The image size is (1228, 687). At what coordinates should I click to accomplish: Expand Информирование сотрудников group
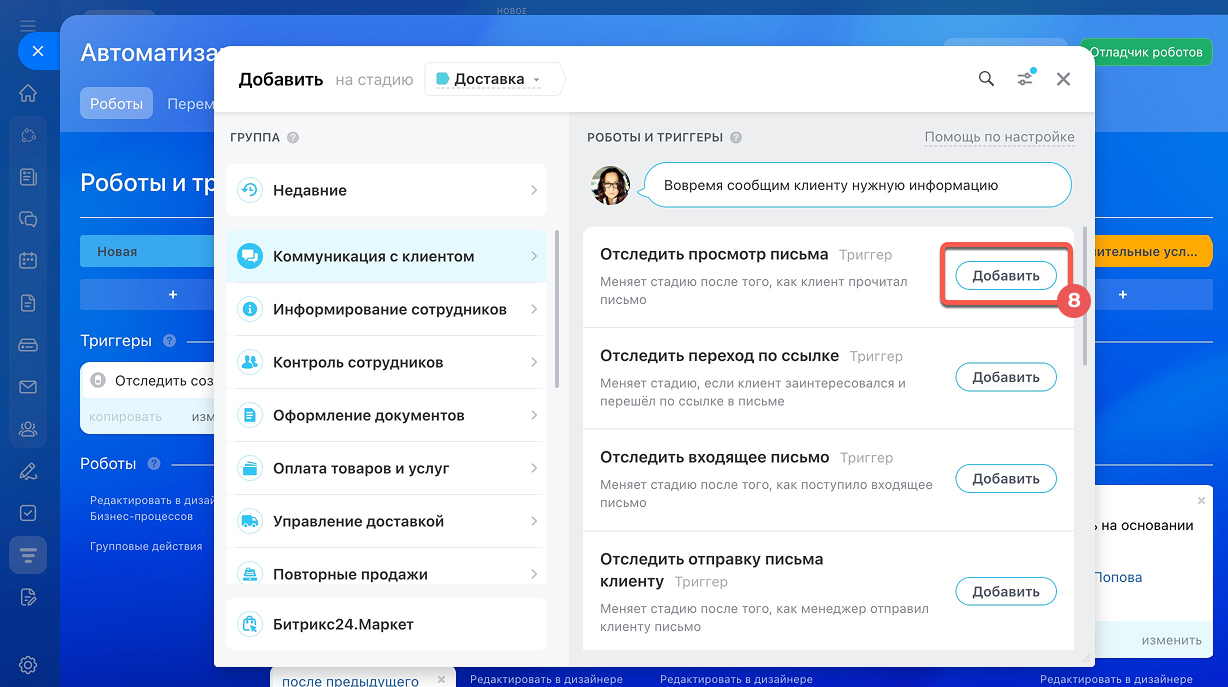click(x=386, y=309)
